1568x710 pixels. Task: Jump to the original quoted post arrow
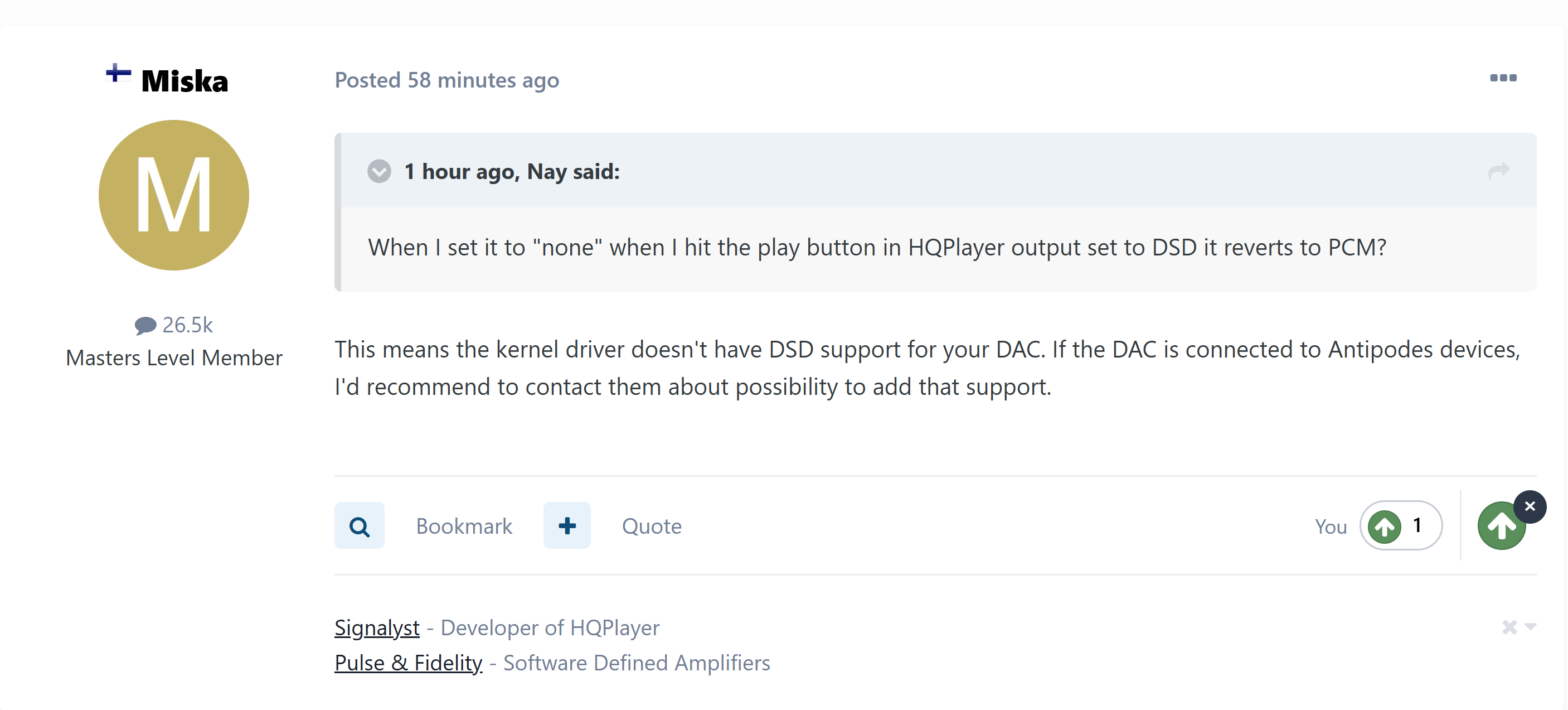tap(1498, 171)
